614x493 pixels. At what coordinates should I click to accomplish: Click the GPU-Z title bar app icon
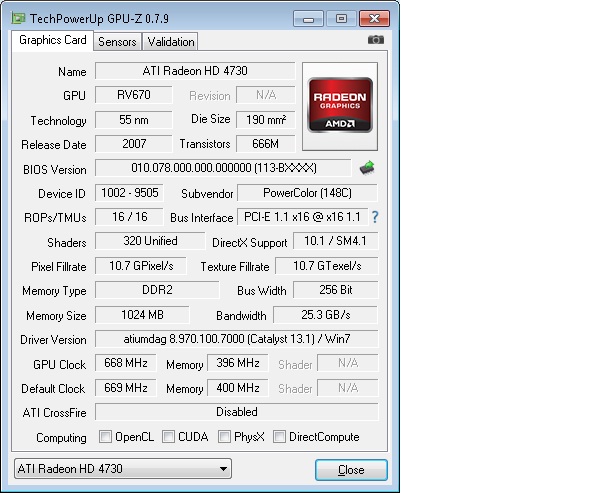18,18
